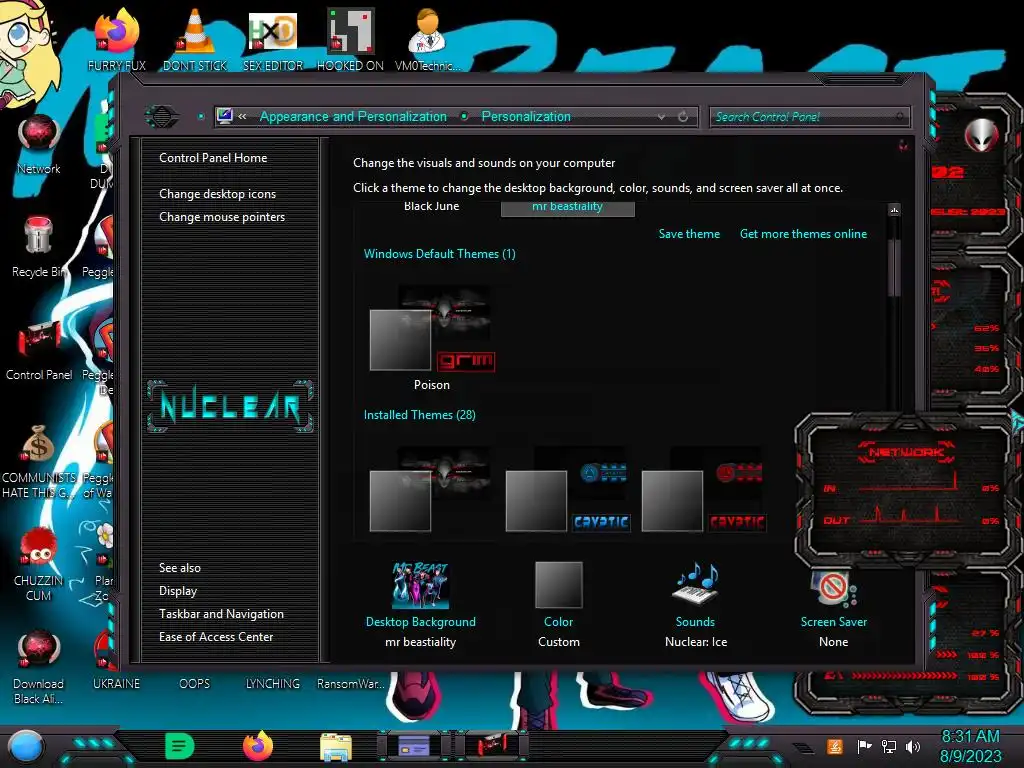Select the Poison theme thumbnail
This screenshot has width=1024, height=768.
click(x=432, y=330)
